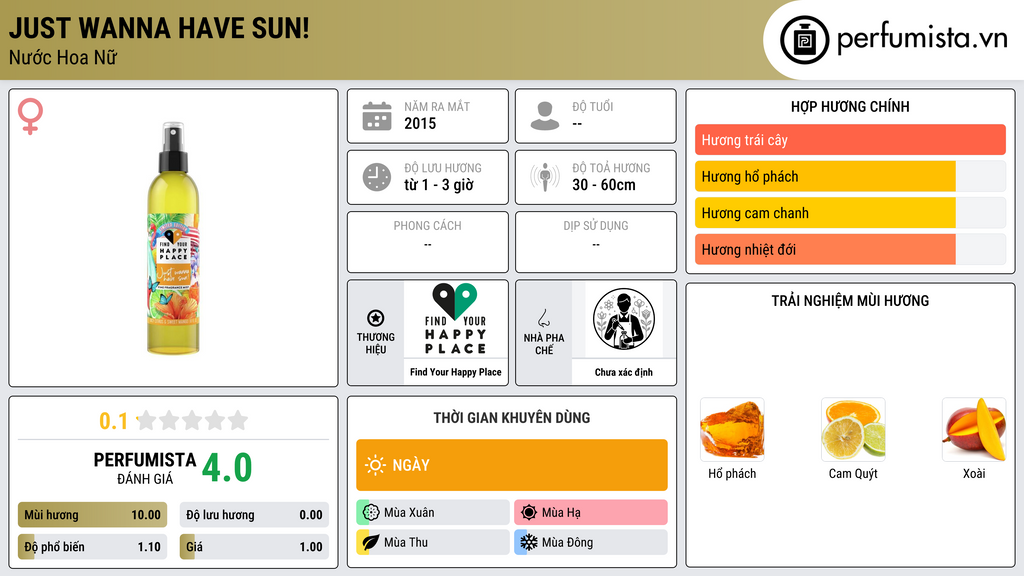Click the "từ 1 - 3 giờ" longevity value
Viewport: 1024px width, 576px height.
pyautogui.click(x=439, y=185)
